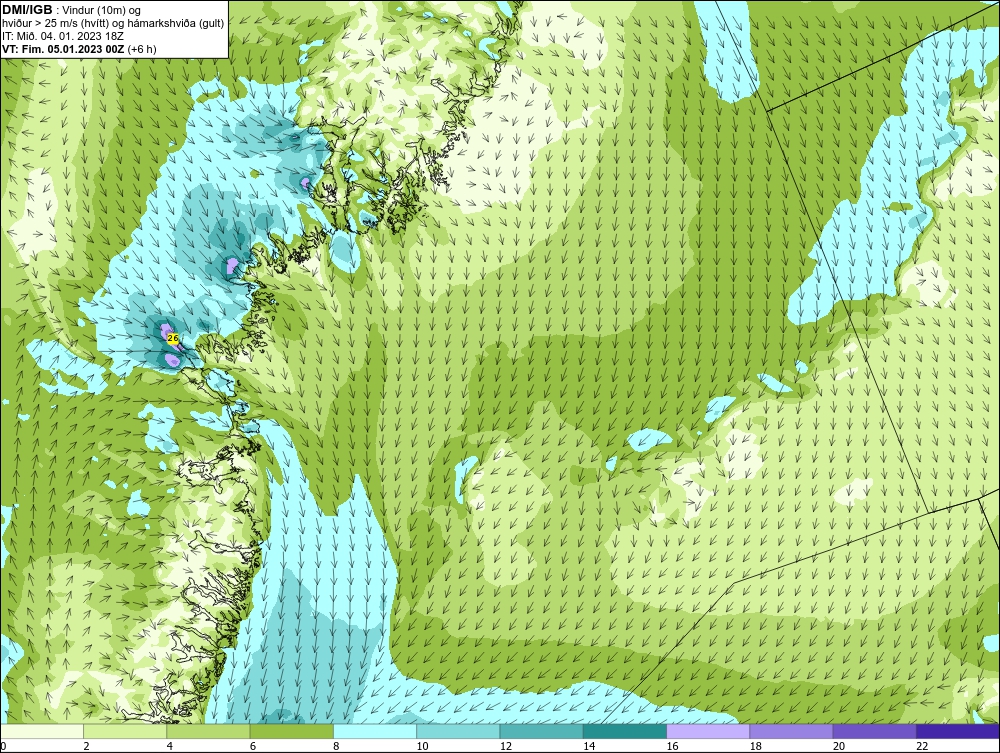Viewport: 1000px width, 753px height.
Task: Click the 'VT: Fim. 05.01.2023 00Z' valid time
Action: 64,48
